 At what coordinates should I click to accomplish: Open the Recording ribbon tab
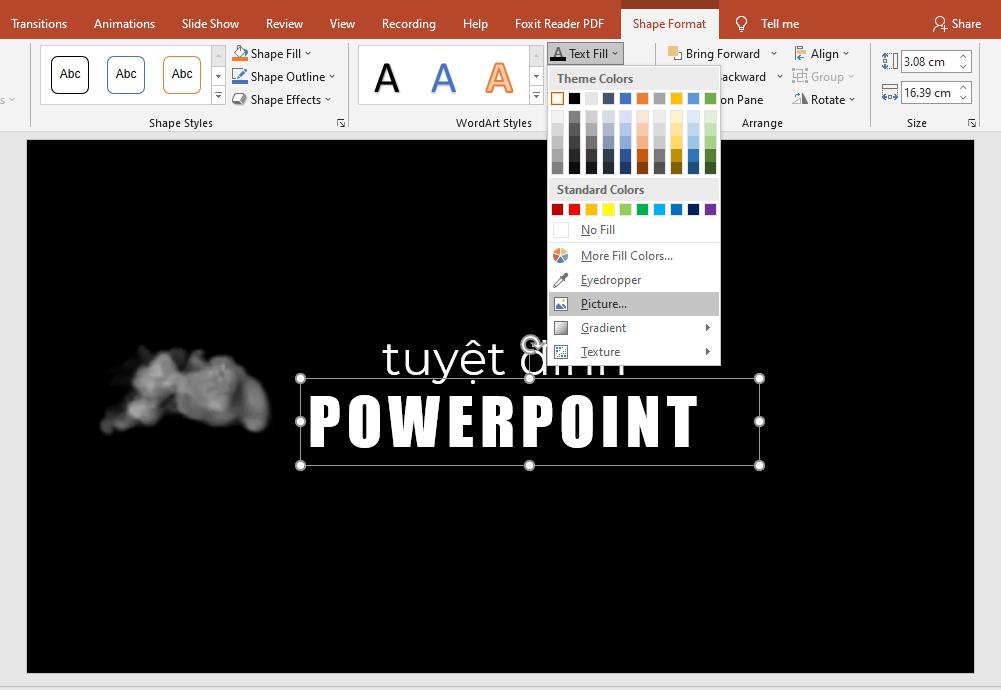409,23
